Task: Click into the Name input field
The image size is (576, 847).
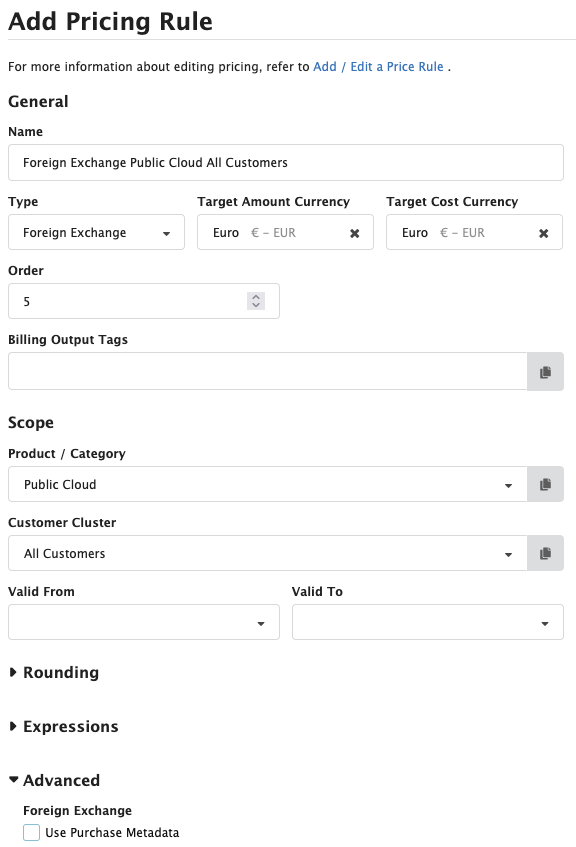Action: (x=286, y=163)
